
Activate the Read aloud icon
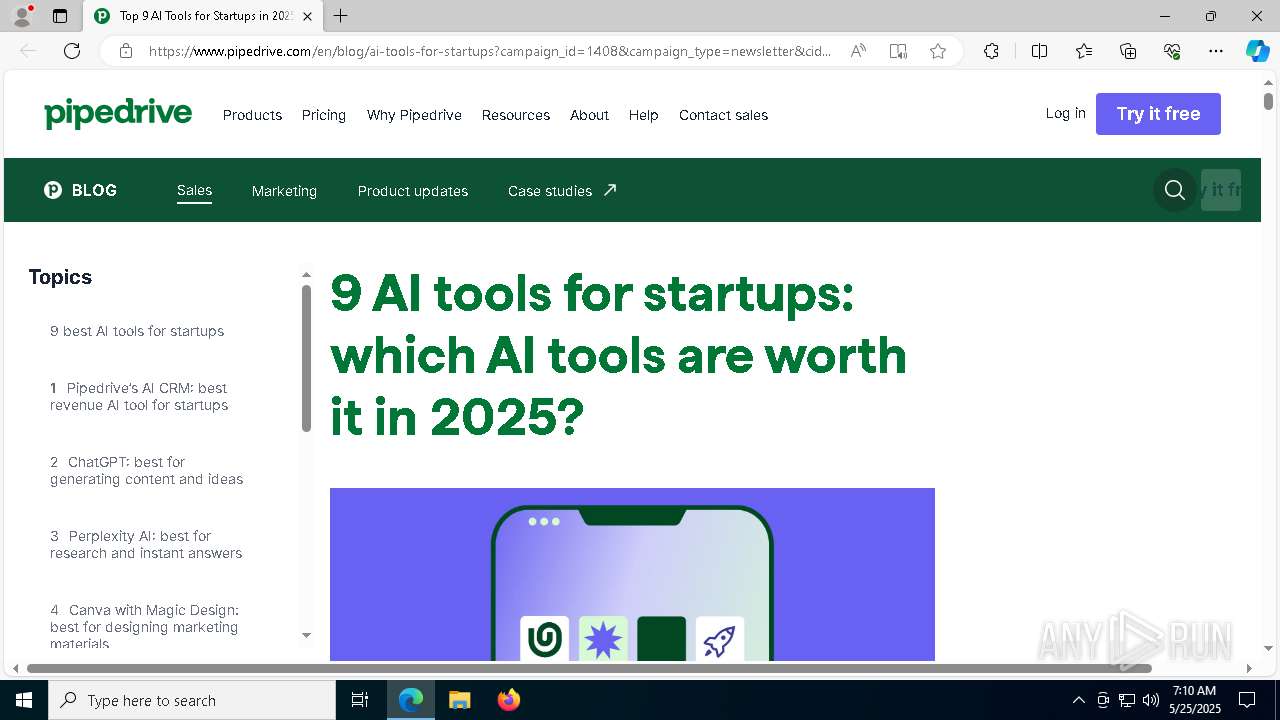tap(858, 51)
